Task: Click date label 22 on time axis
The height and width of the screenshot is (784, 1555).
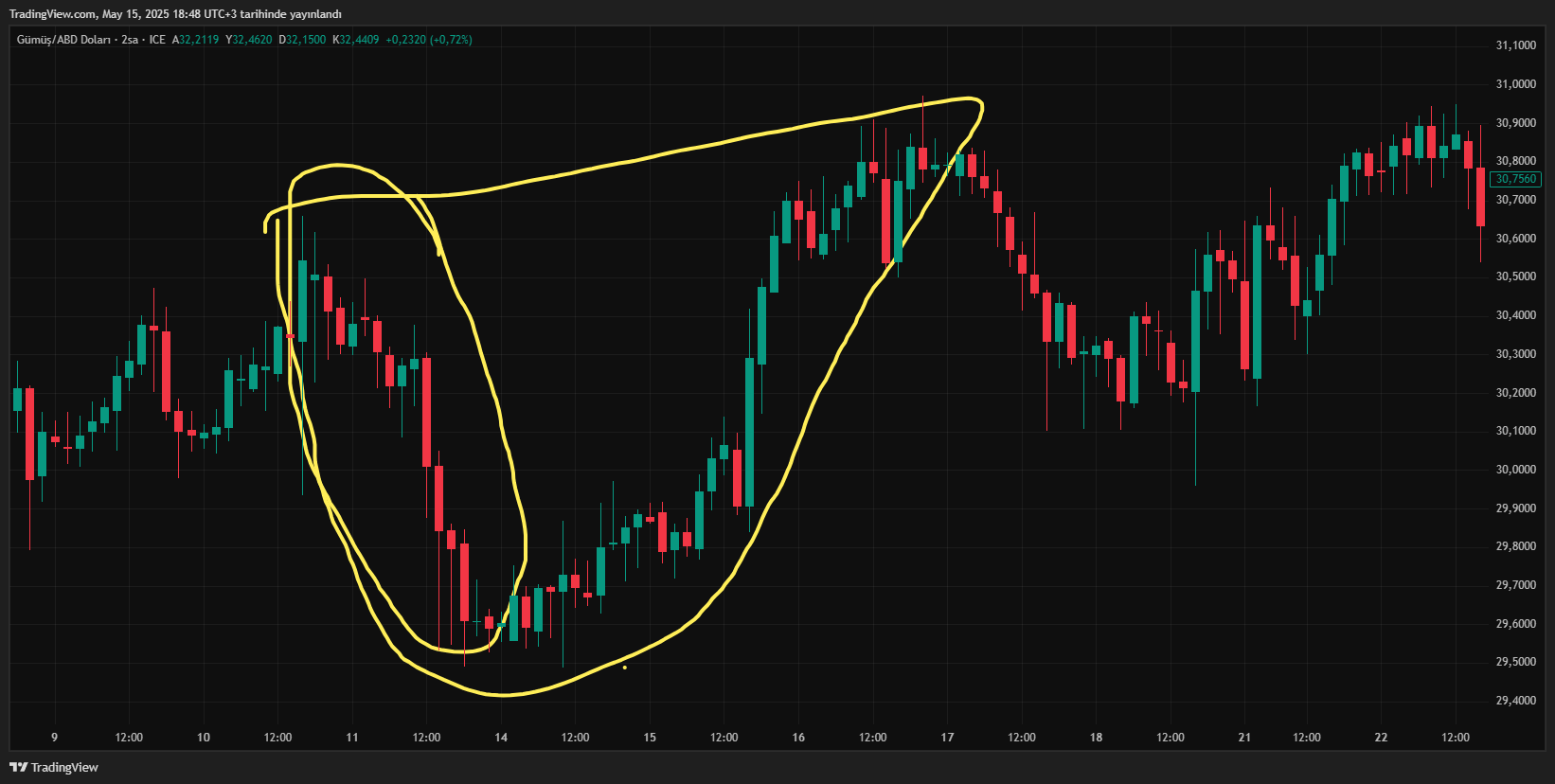Action: (1381, 738)
